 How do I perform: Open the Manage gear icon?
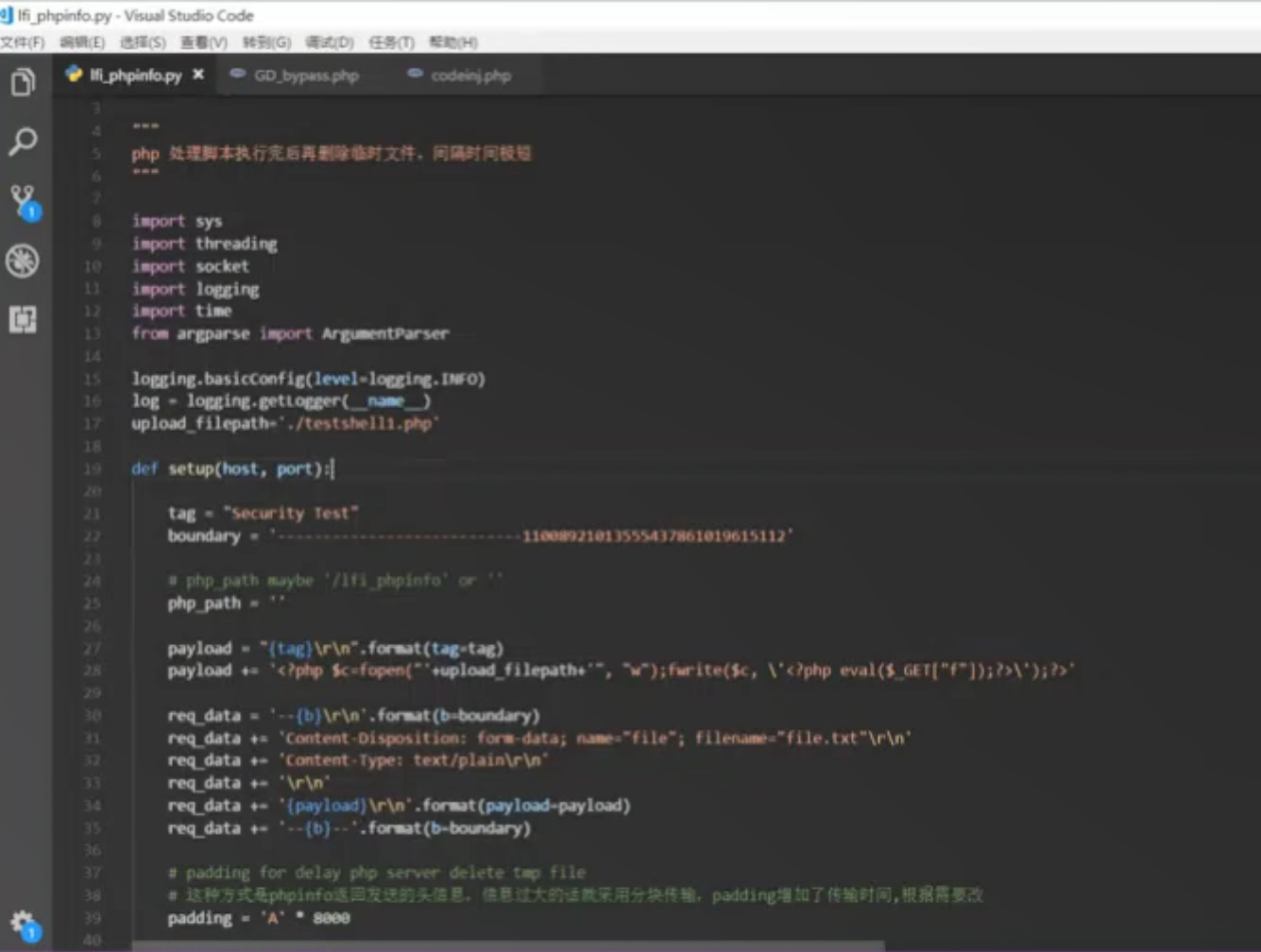(x=24, y=925)
